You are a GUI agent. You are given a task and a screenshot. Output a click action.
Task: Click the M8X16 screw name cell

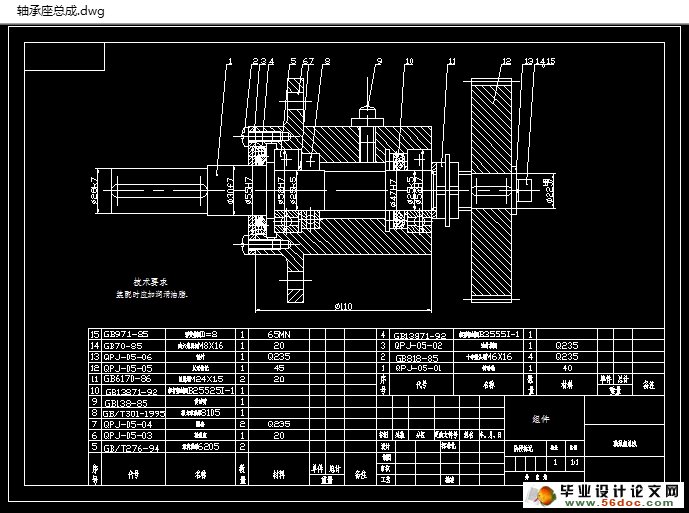[x=200, y=346]
